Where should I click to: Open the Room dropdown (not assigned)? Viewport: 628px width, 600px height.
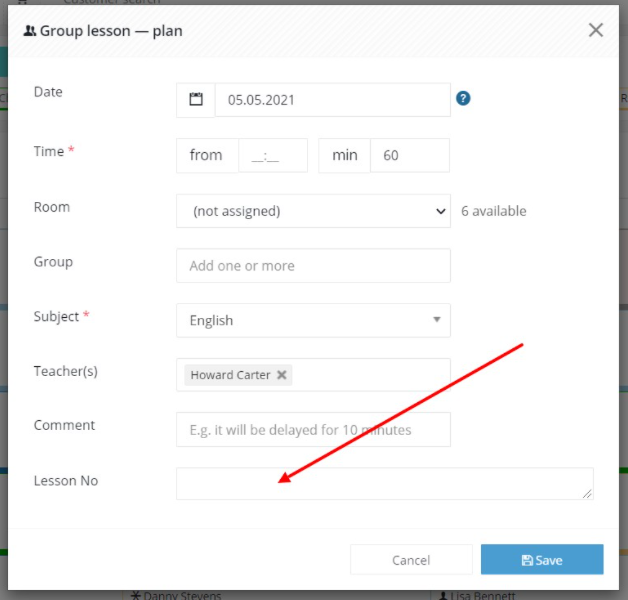pos(313,211)
